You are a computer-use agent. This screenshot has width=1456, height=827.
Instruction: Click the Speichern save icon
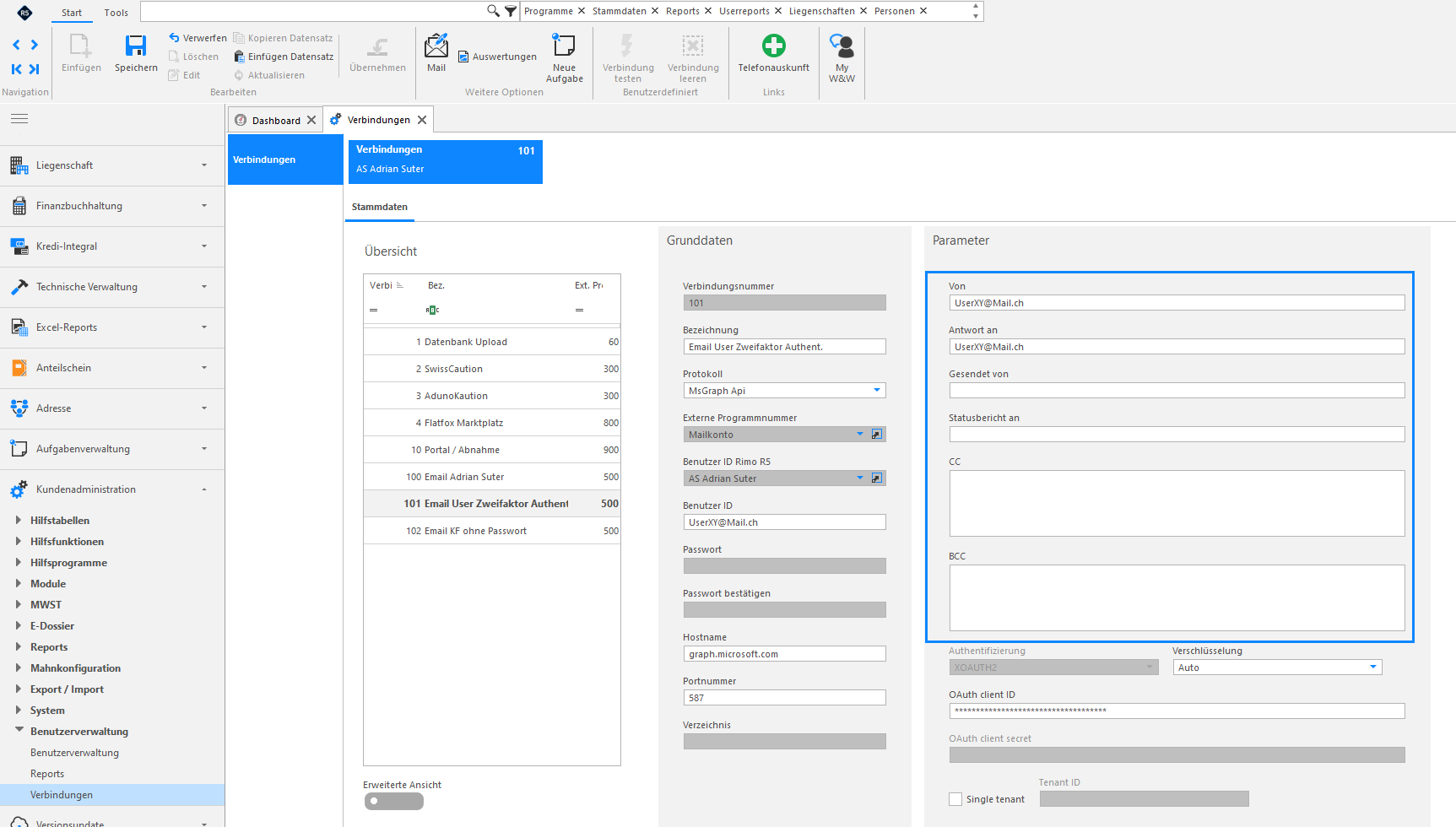coord(136,46)
